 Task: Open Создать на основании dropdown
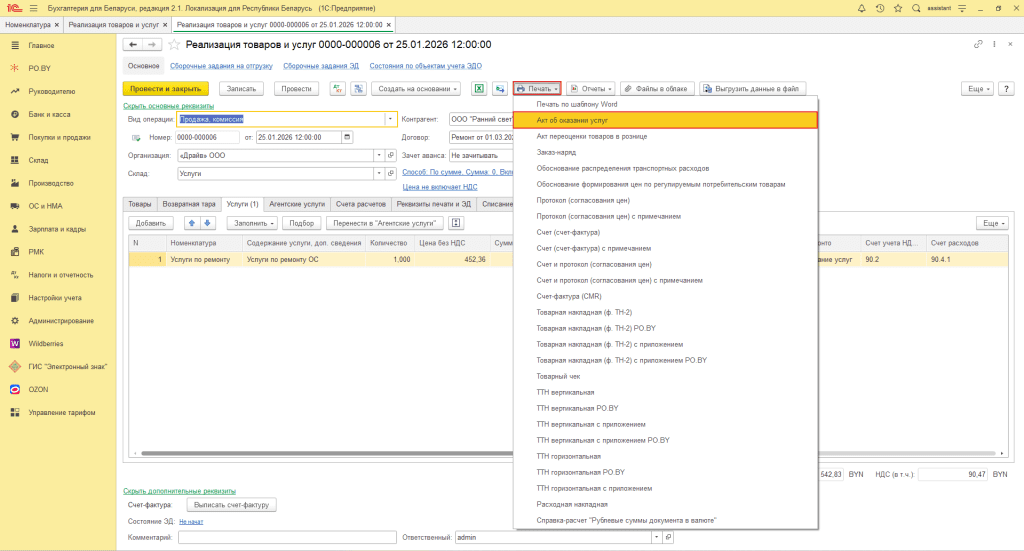(416, 88)
